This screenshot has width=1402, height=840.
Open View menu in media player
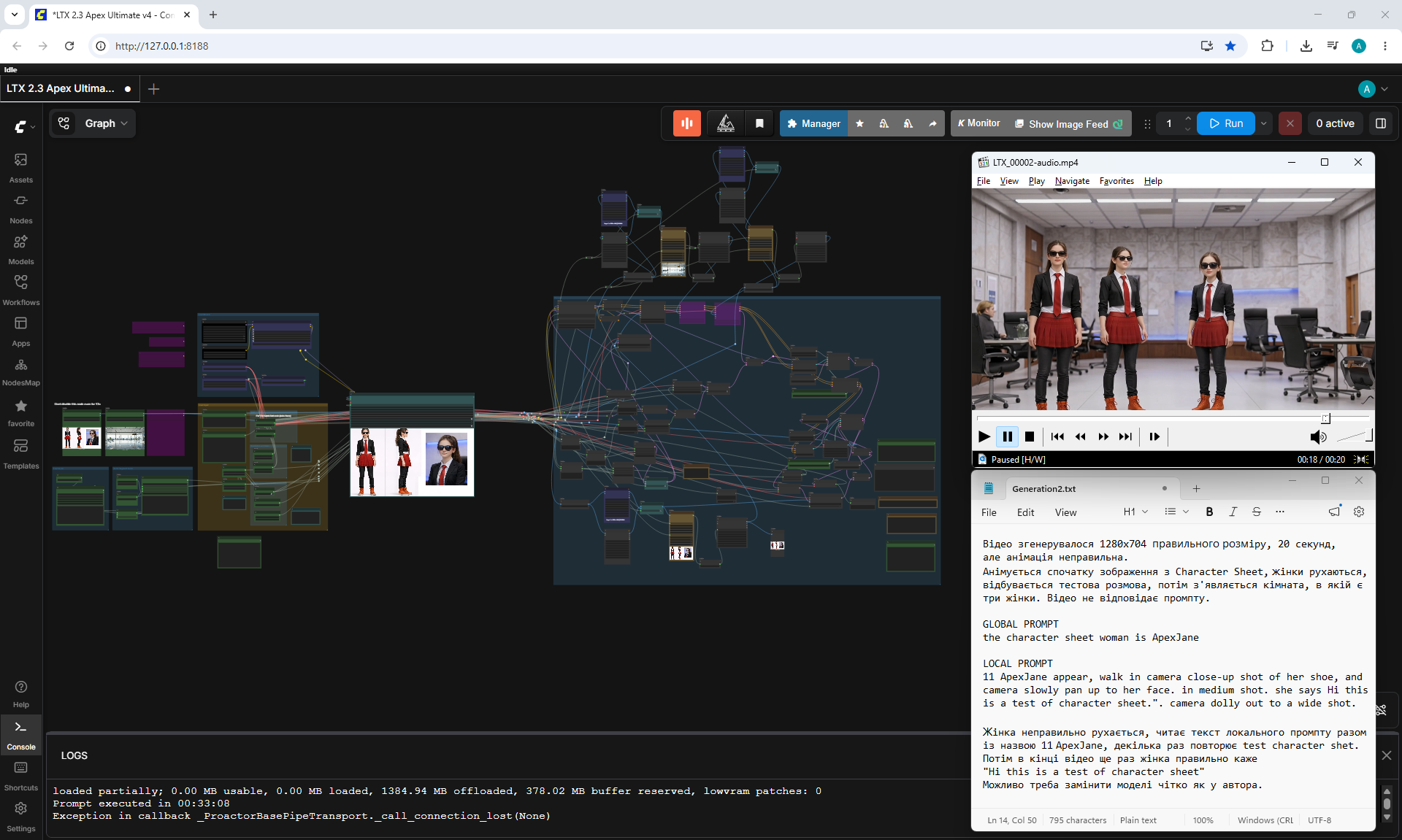1009,181
